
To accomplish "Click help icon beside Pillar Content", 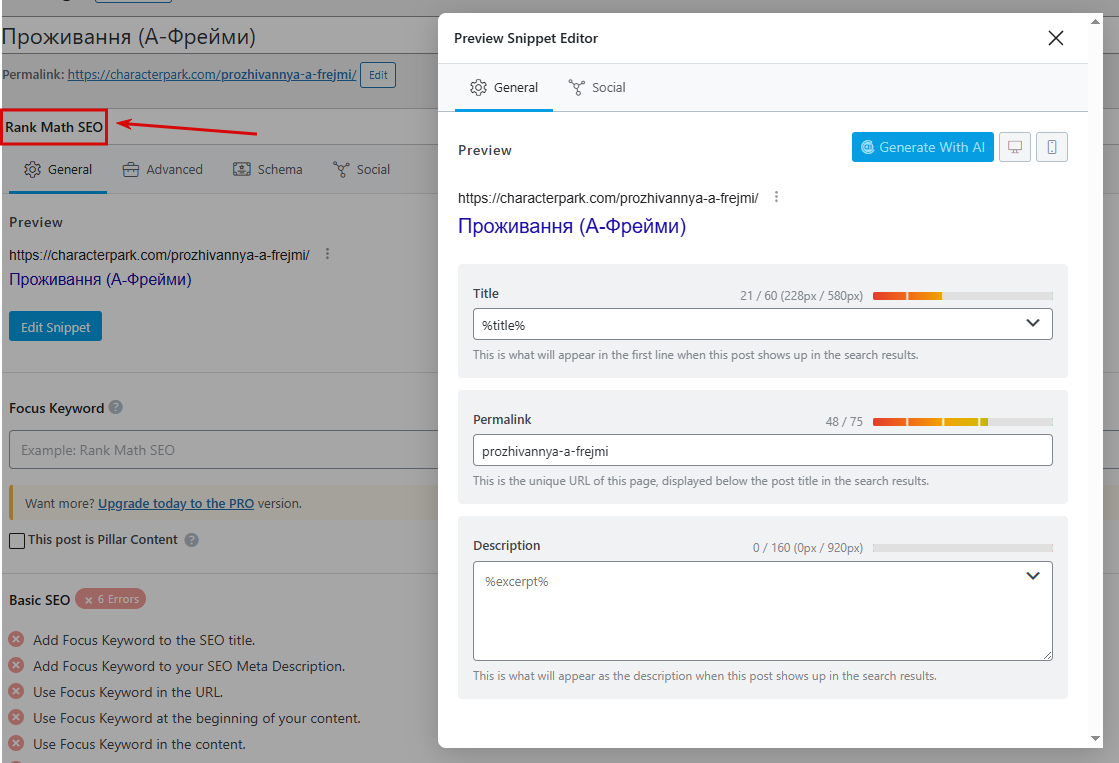I will coord(192,540).
